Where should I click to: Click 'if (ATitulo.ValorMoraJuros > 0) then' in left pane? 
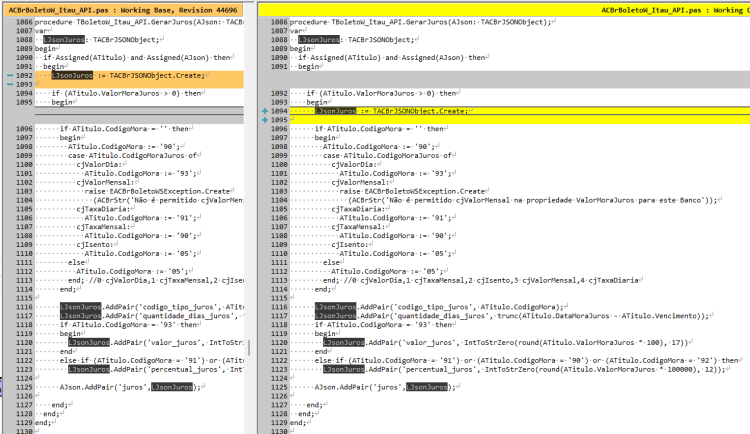click(126, 93)
